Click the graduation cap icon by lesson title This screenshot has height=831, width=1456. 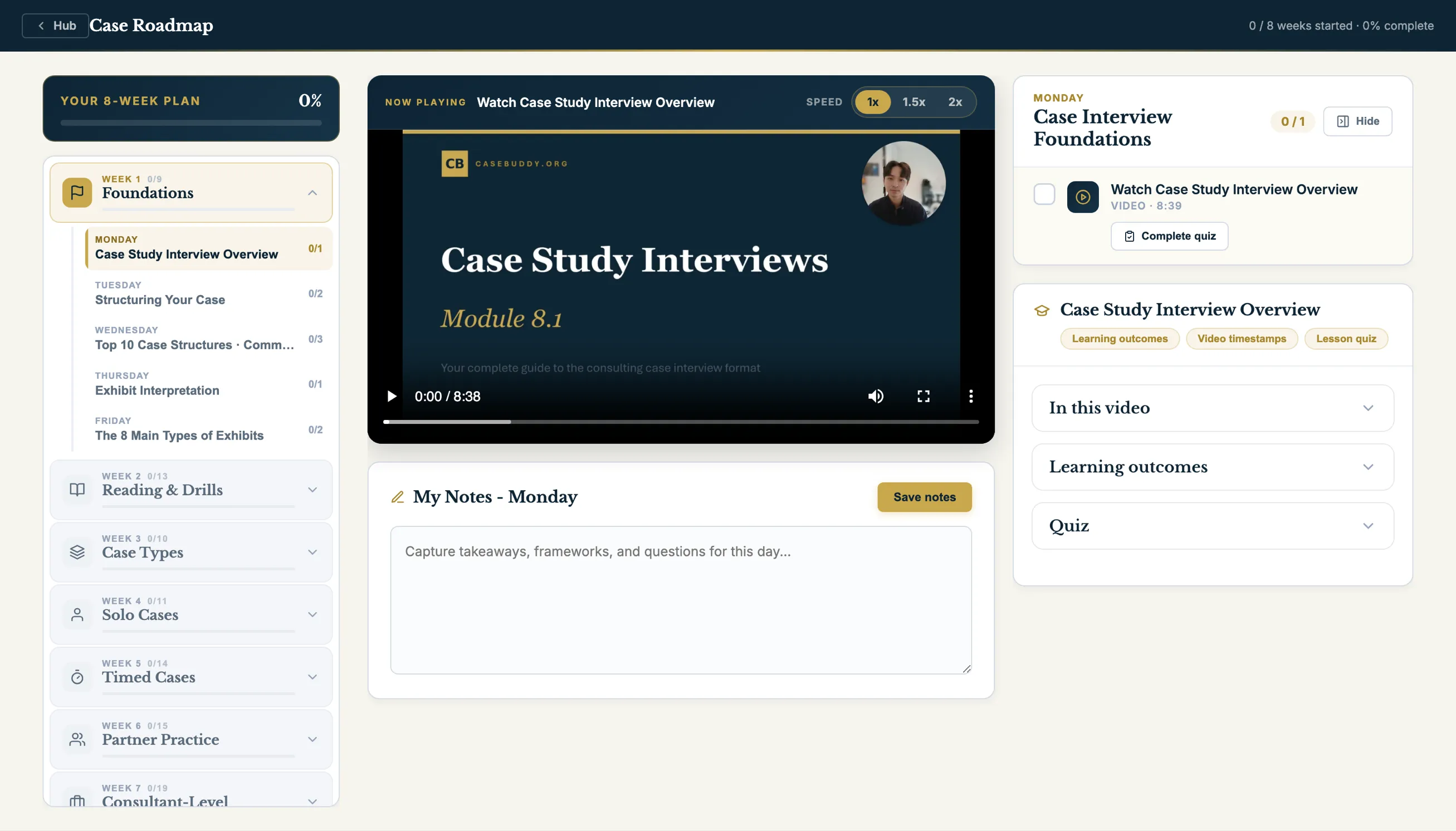[1042, 310]
